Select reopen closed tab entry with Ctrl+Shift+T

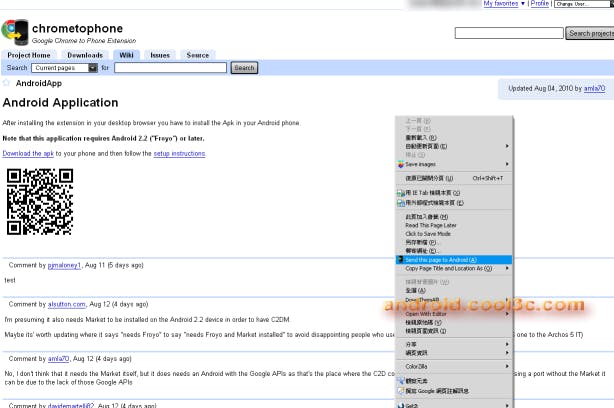[454, 178]
